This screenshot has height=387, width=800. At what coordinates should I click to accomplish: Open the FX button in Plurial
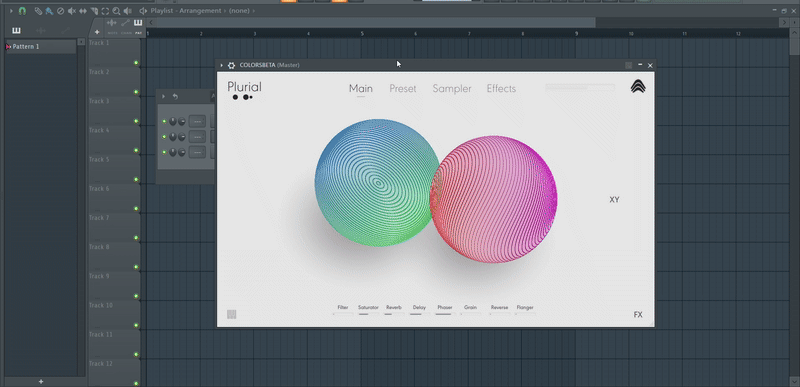[638, 315]
